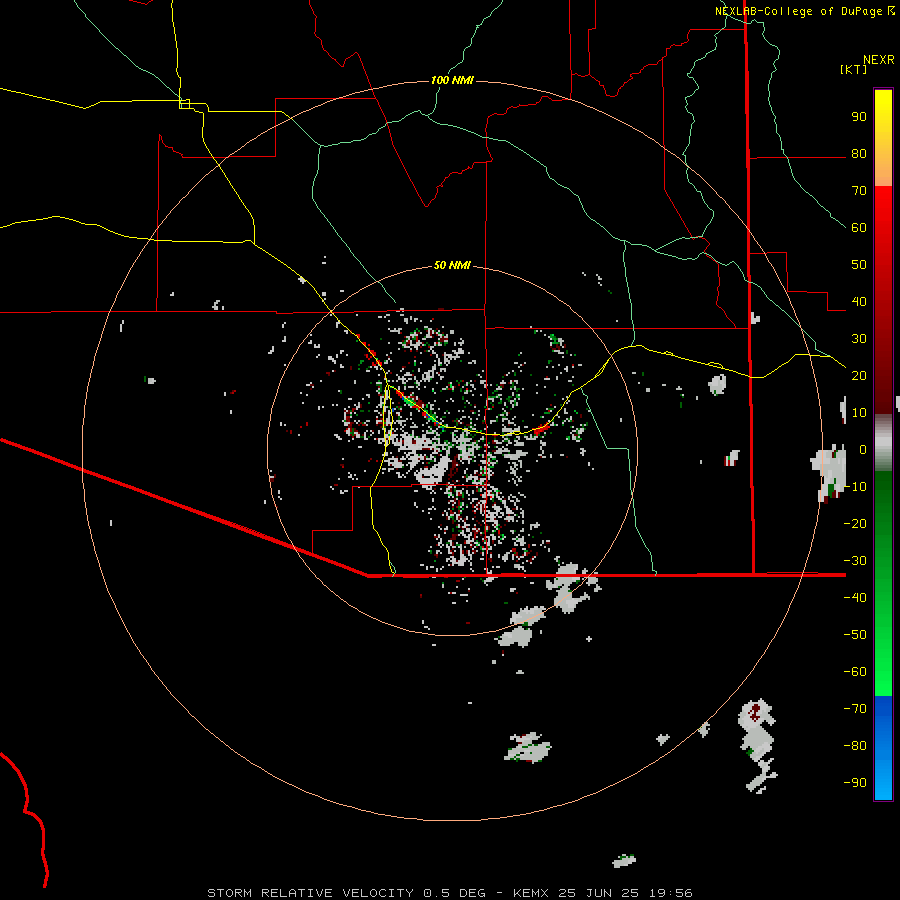Screen dimensions: 900x900
Task: Click the NEXR label above the scale
Action: click(878, 60)
